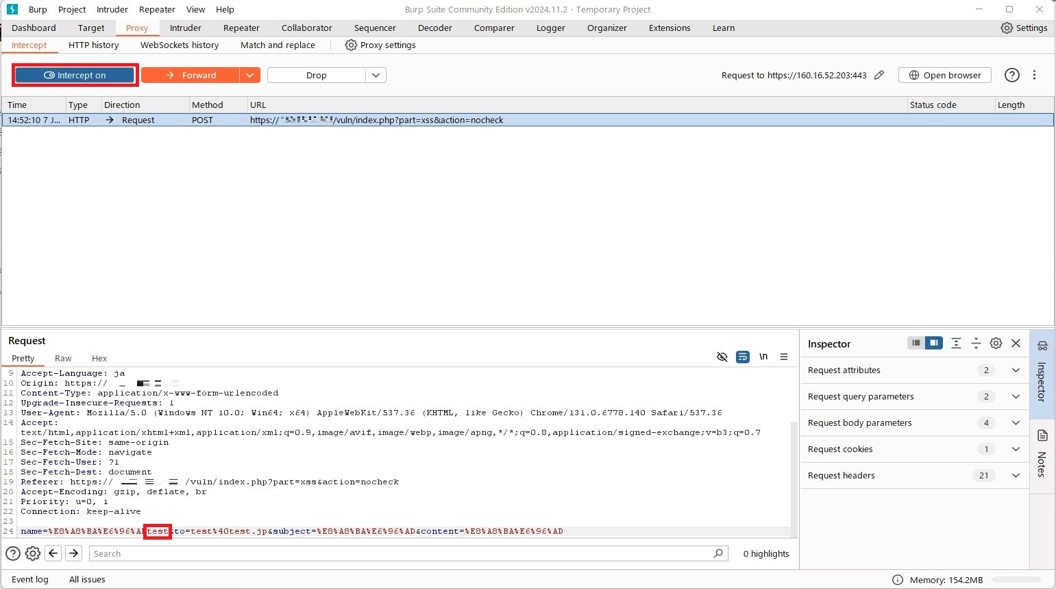Click the pencil edit target icon

(879, 75)
